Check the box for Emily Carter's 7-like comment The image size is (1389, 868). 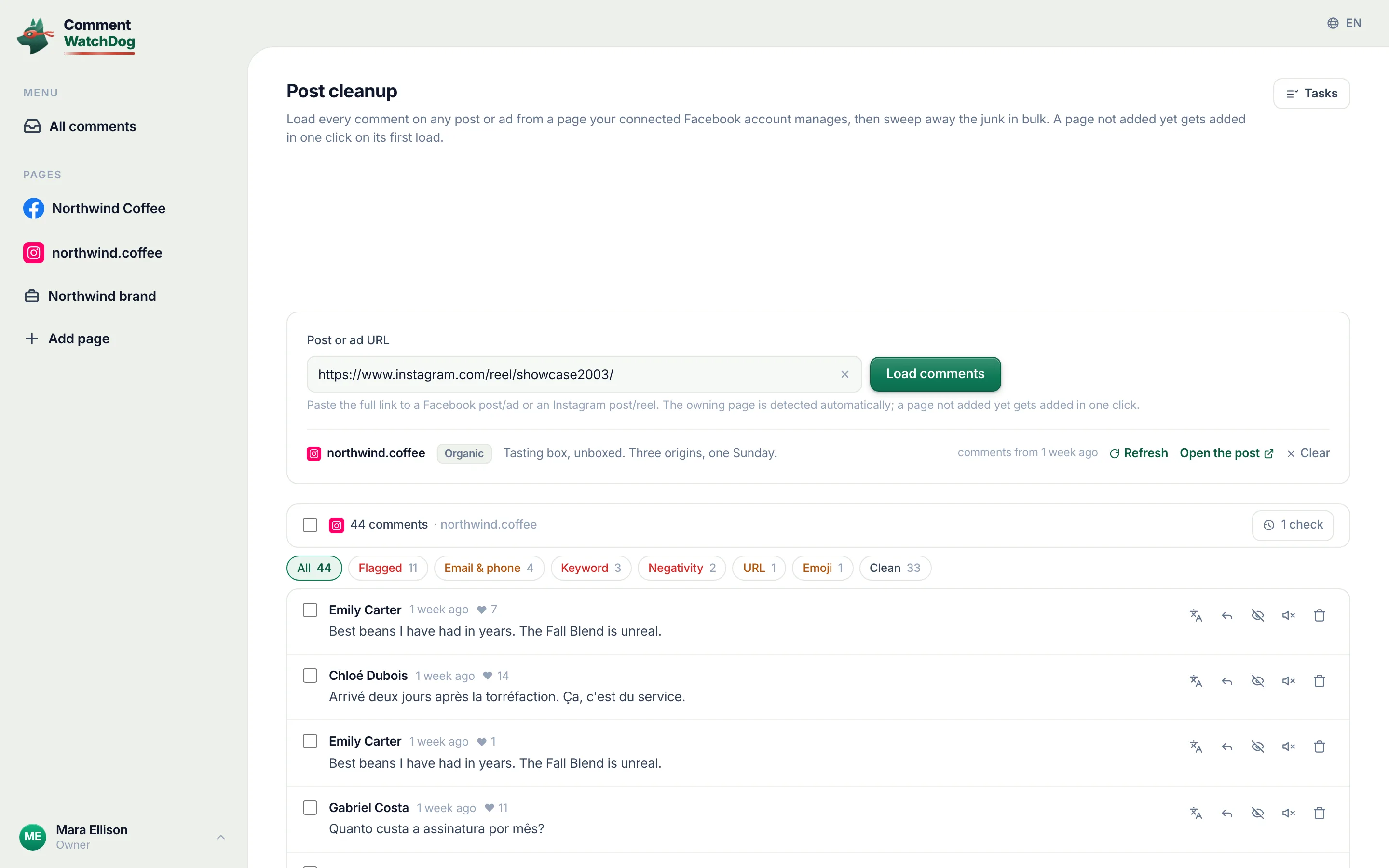(x=310, y=610)
